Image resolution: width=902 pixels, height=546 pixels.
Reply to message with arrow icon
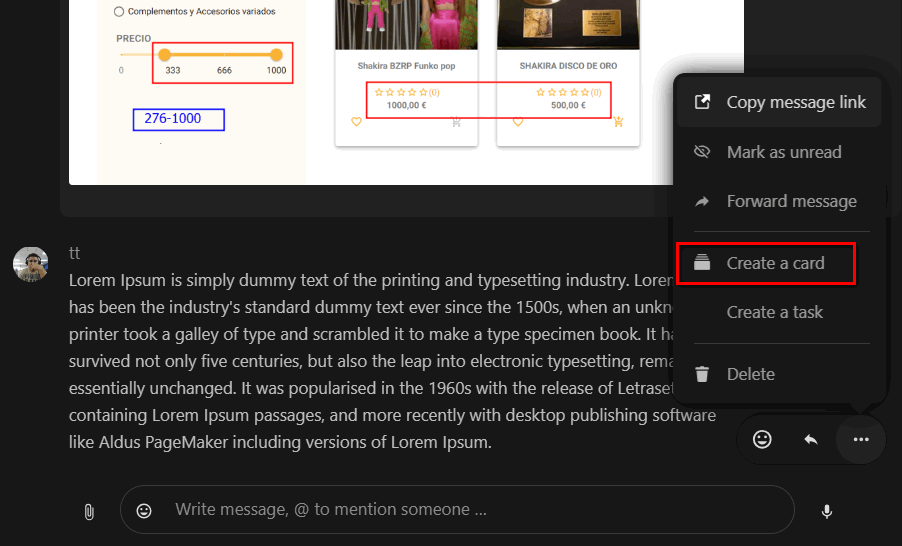point(811,440)
